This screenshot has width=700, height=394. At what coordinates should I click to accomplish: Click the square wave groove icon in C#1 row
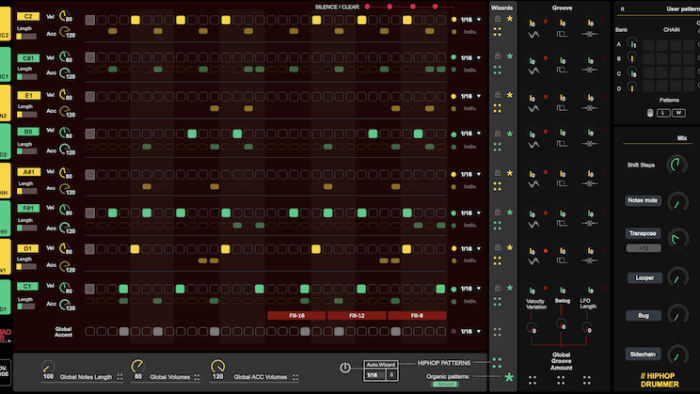click(562, 70)
